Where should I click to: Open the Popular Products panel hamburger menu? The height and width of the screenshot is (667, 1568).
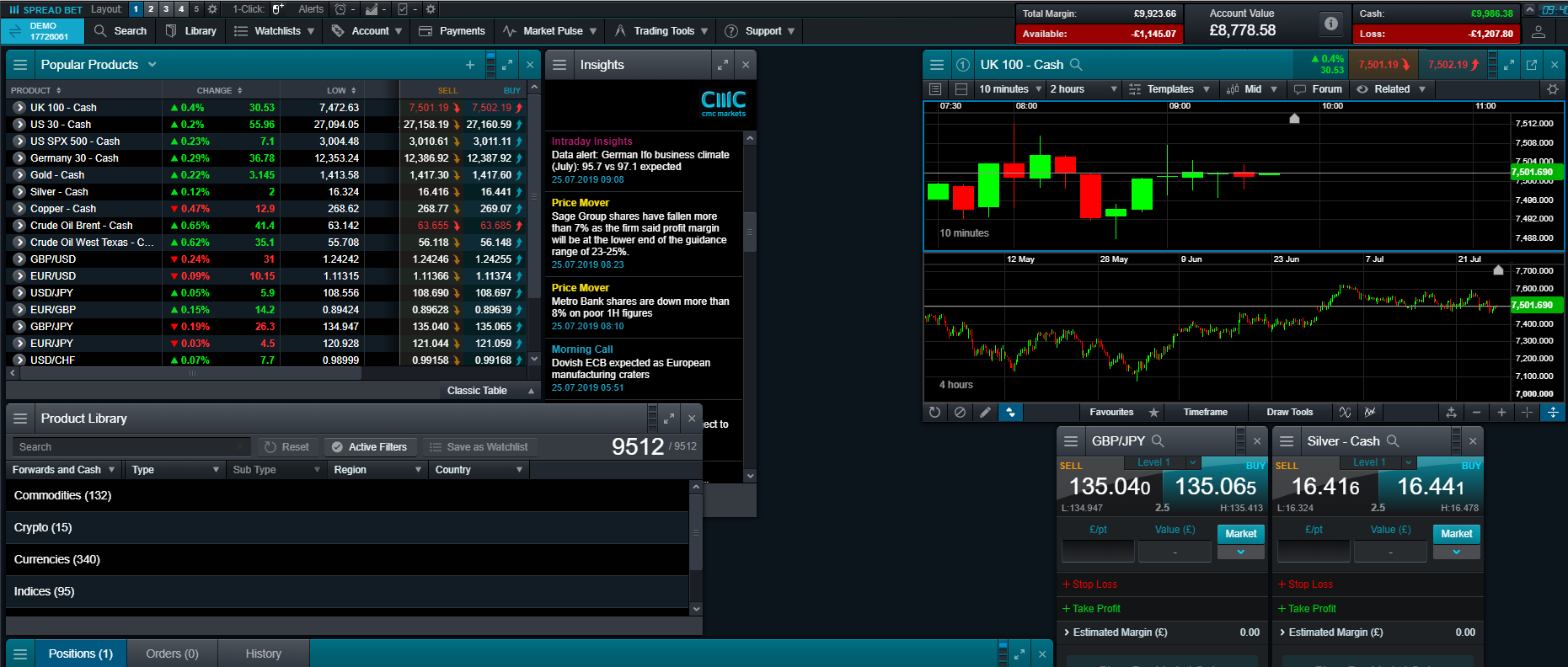(21, 65)
